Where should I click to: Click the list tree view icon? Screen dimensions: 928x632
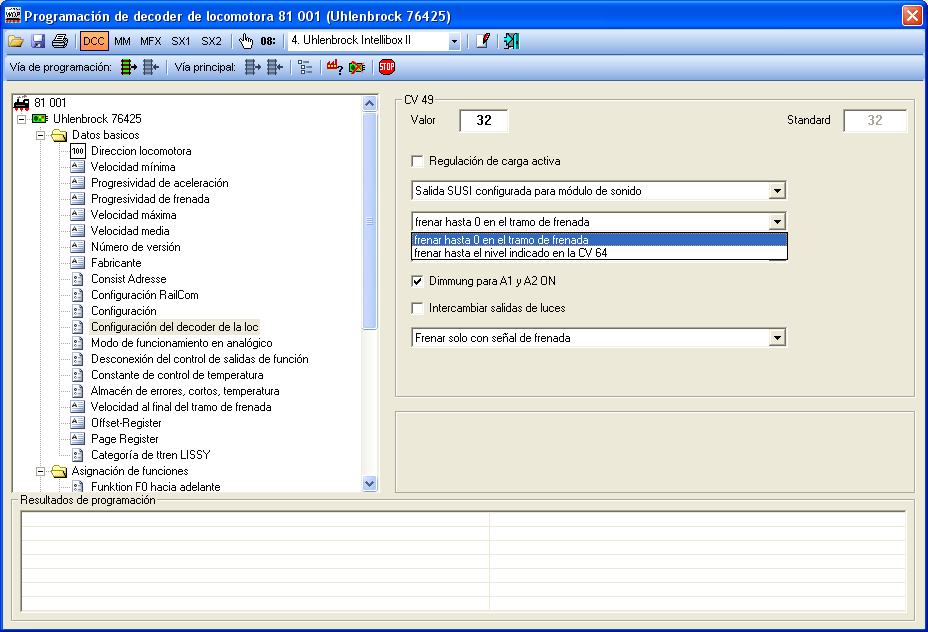(305, 67)
